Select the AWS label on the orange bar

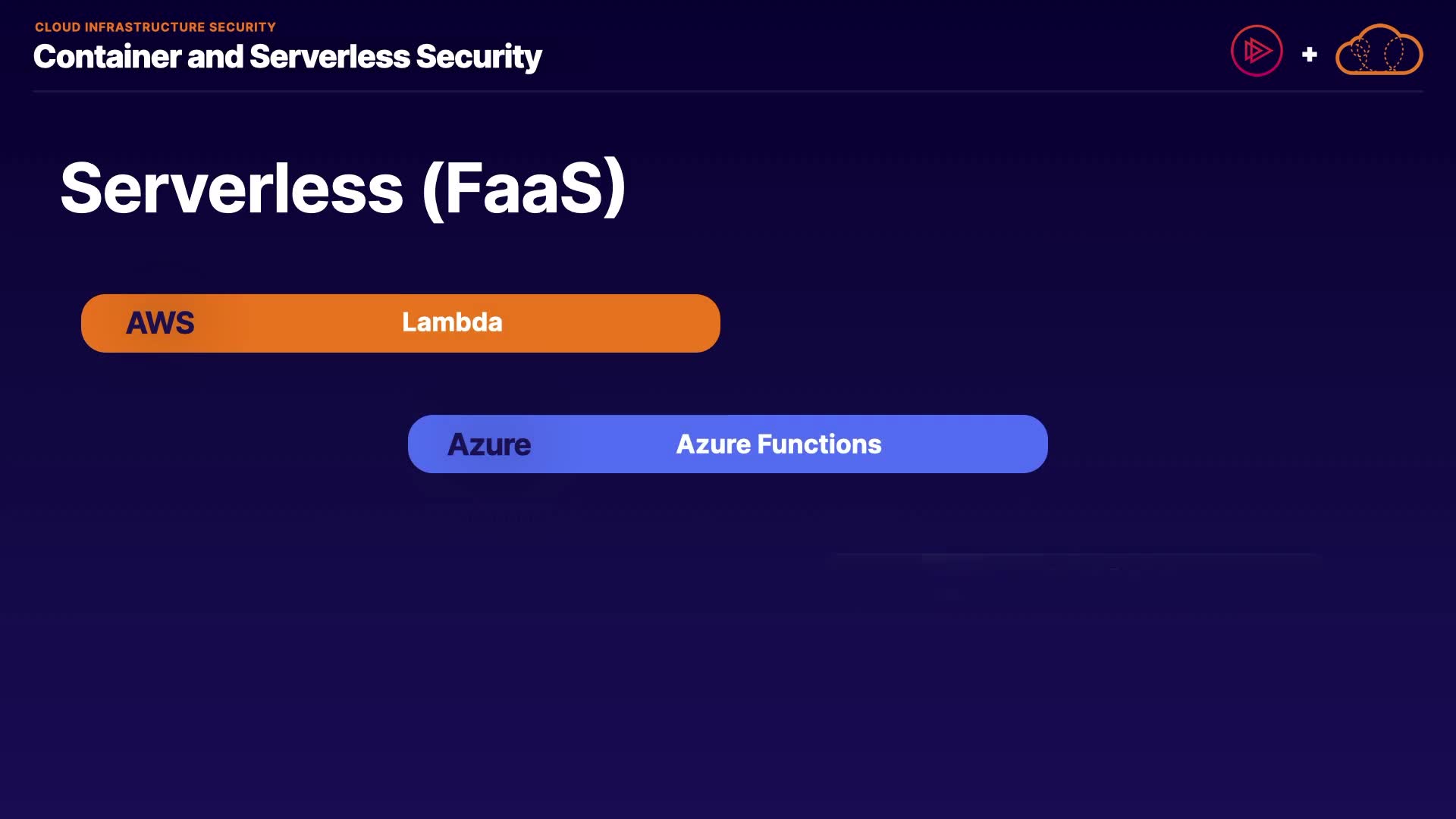(x=160, y=323)
